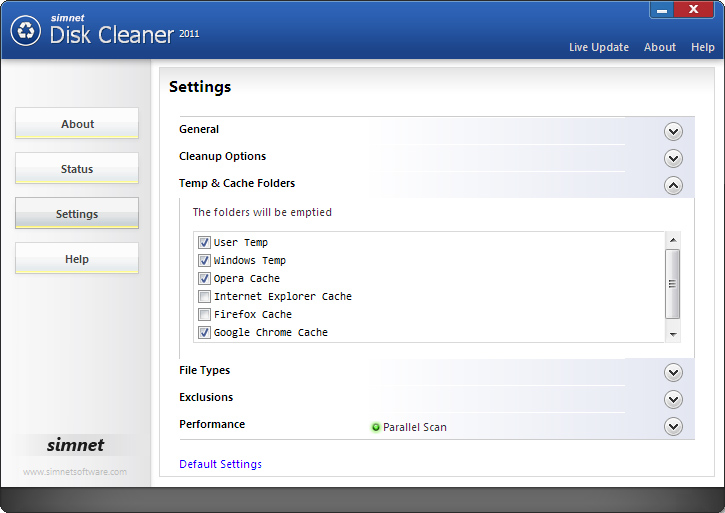Viewport: 725px width, 513px height.
Task: Uncheck the User Temp checkbox
Action: 204,242
